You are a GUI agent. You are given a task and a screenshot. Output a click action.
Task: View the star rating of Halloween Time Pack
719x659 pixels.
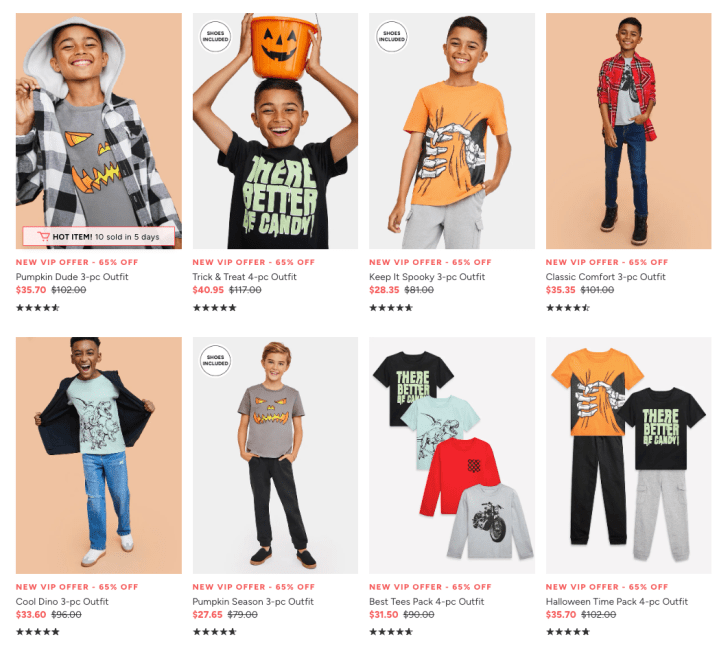click(x=567, y=632)
